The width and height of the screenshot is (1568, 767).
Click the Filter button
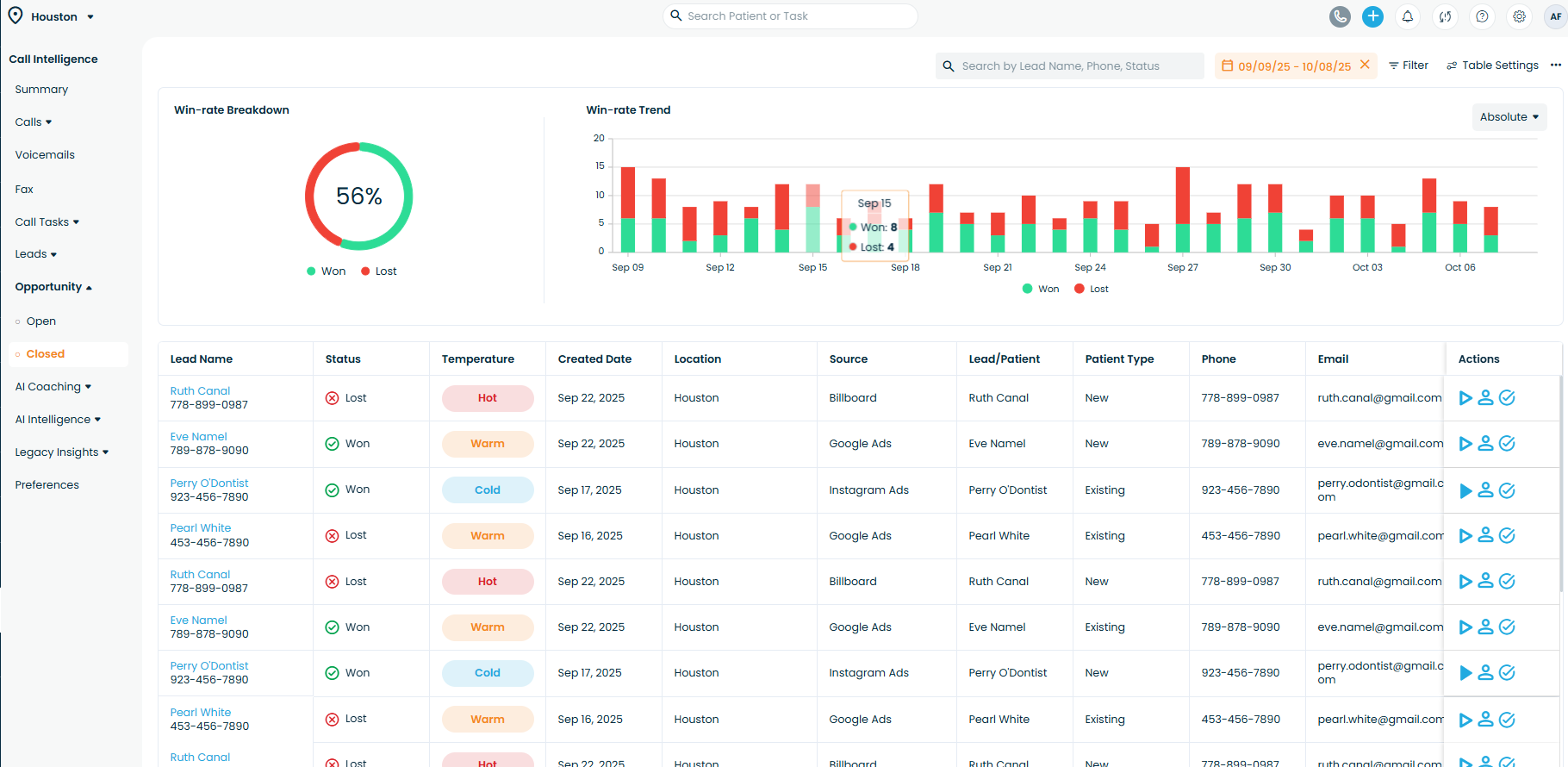1409,65
